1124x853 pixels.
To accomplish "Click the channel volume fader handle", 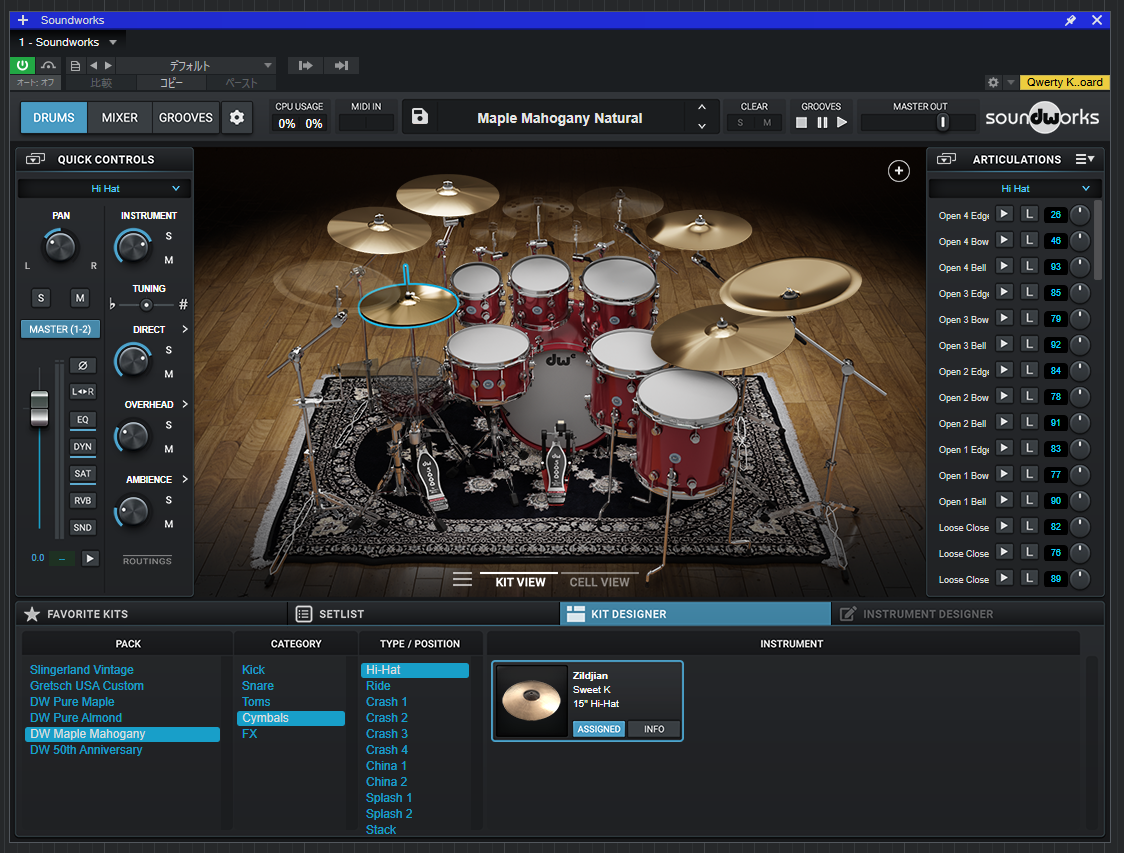I will click(39, 409).
